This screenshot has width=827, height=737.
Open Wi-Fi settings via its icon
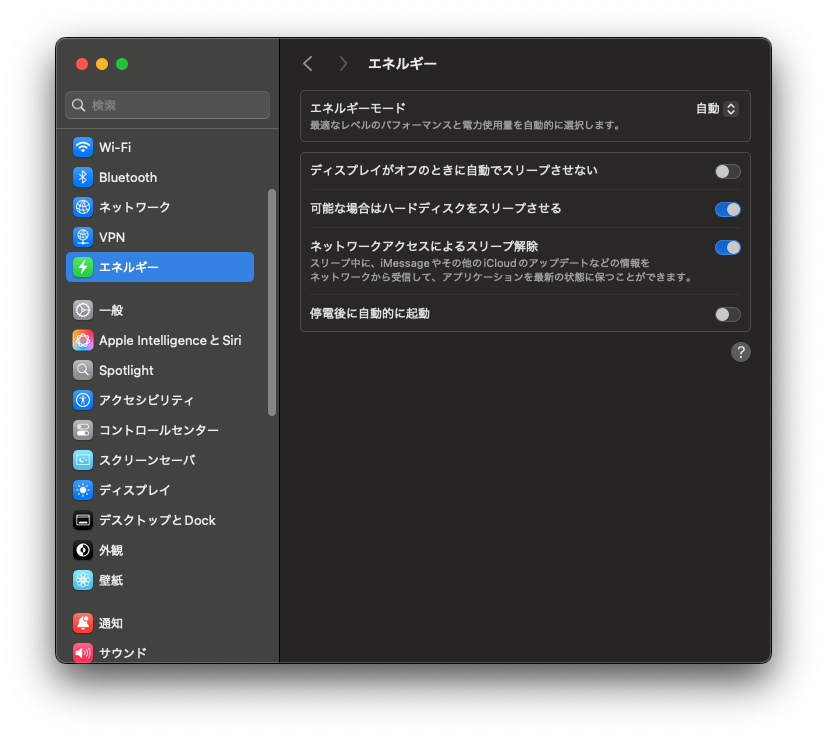point(83,147)
